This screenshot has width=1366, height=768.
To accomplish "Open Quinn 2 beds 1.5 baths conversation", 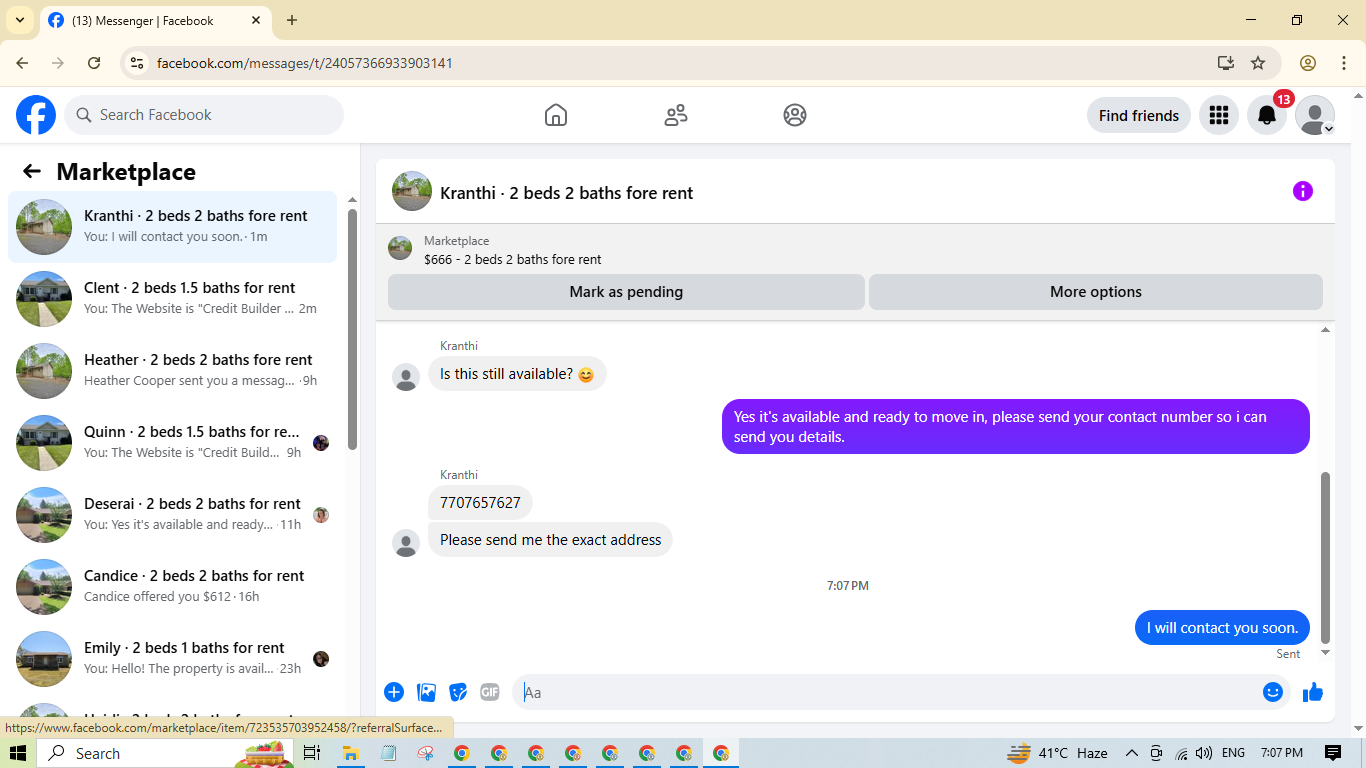I will click(172, 443).
